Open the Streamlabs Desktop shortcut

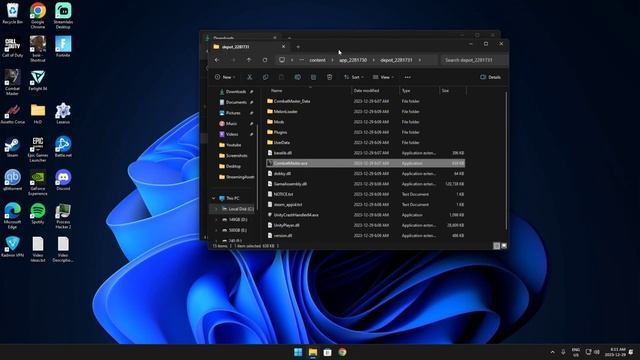(x=63, y=16)
